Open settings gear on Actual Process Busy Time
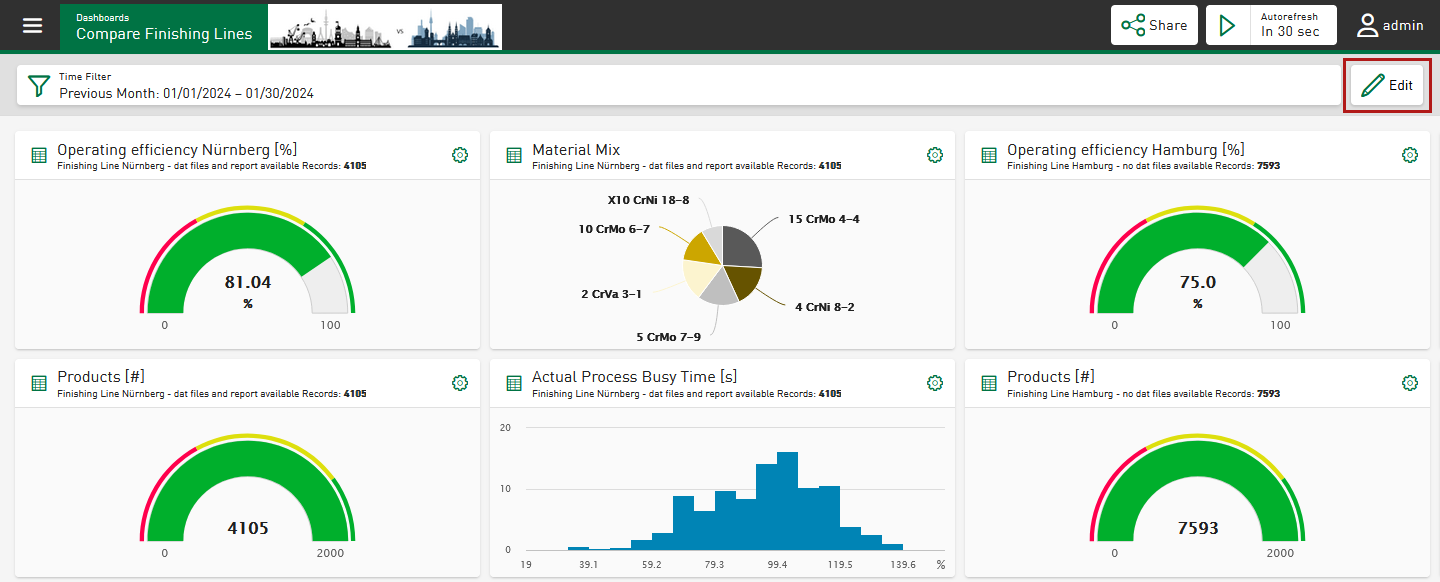The width and height of the screenshot is (1440, 582). (935, 383)
